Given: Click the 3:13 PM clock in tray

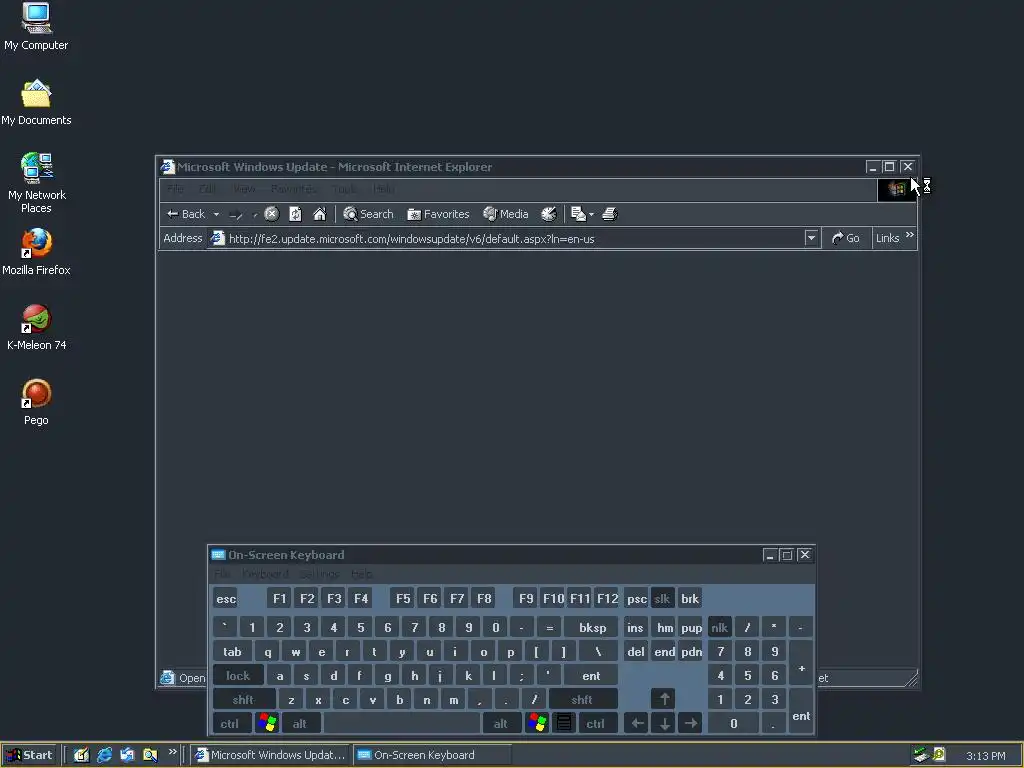Looking at the screenshot, I should (x=985, y=756).
